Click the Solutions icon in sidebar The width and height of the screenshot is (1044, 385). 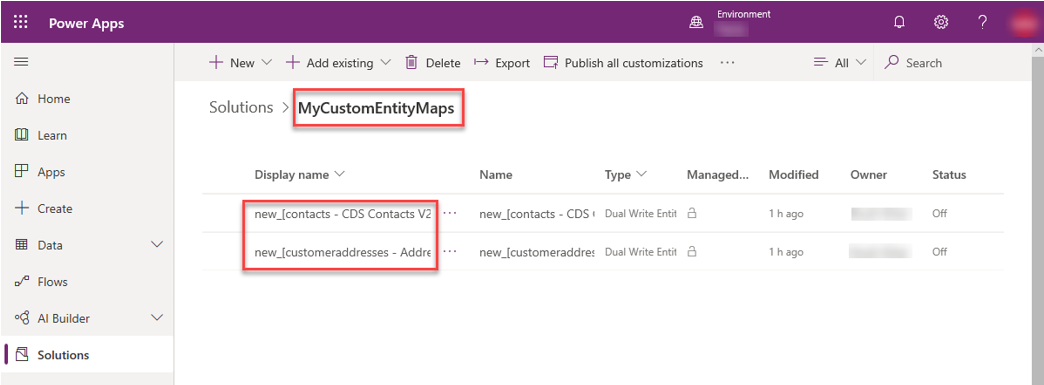click(x=21, y=355)
